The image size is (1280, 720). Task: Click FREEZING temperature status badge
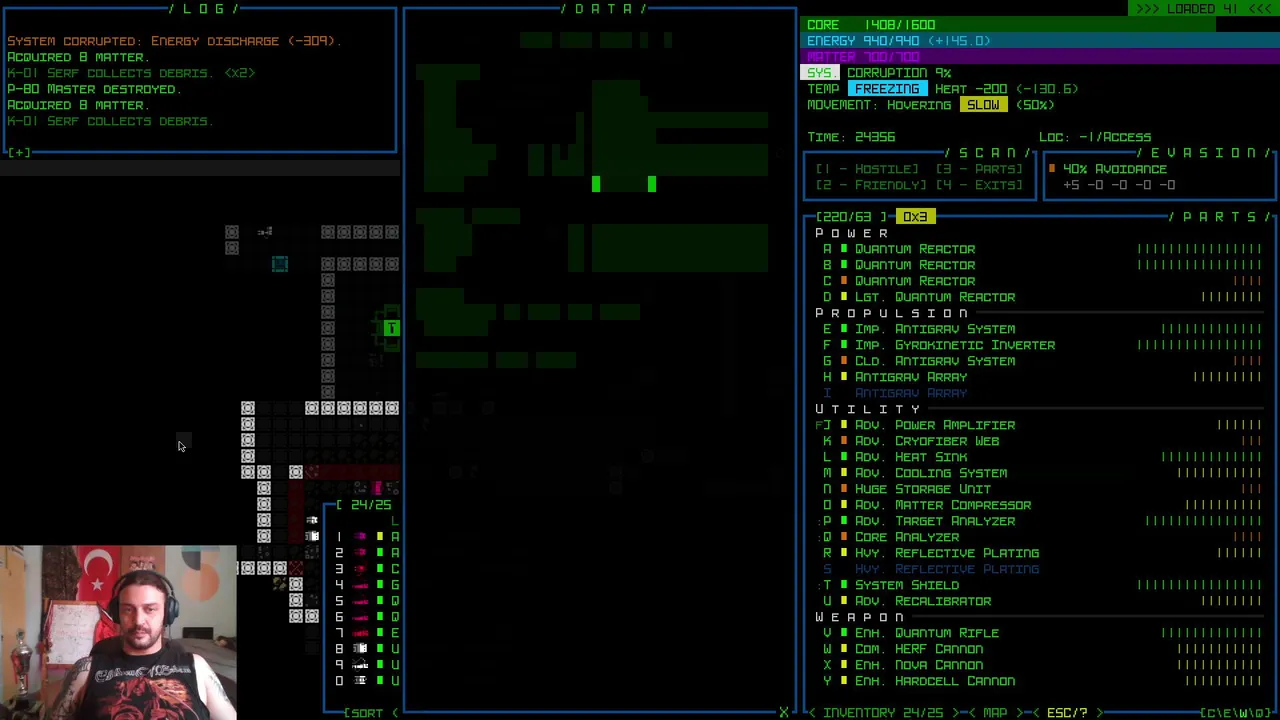point(887,89)
